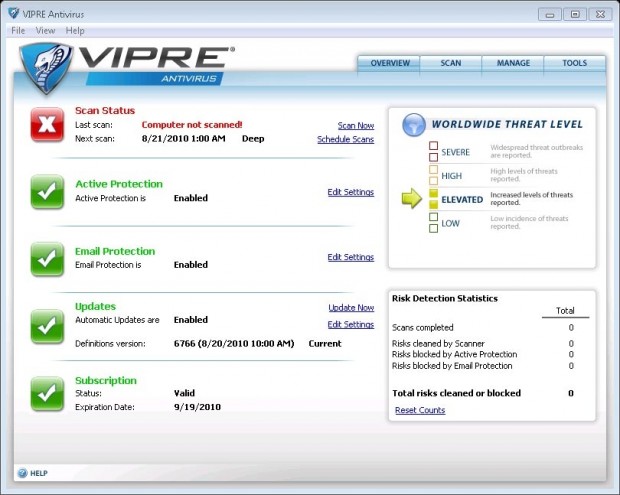
Task: Switch to the TOOLS tab
Action: click(x=575, y=63)
